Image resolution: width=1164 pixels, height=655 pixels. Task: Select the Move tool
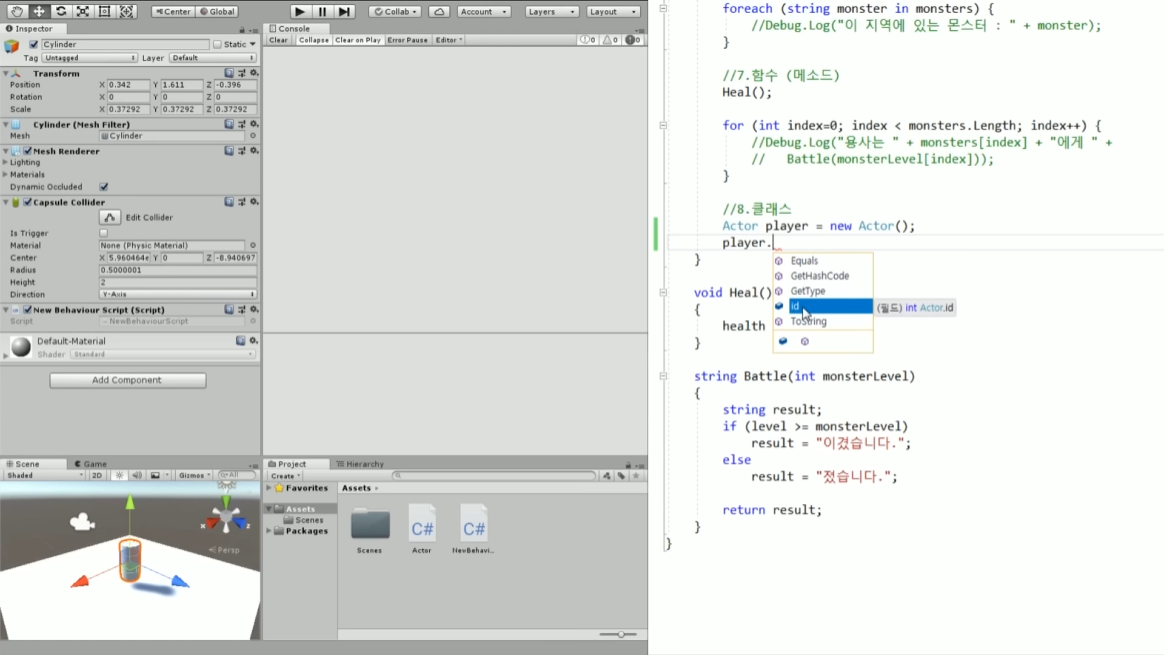(x=39, y=11)
